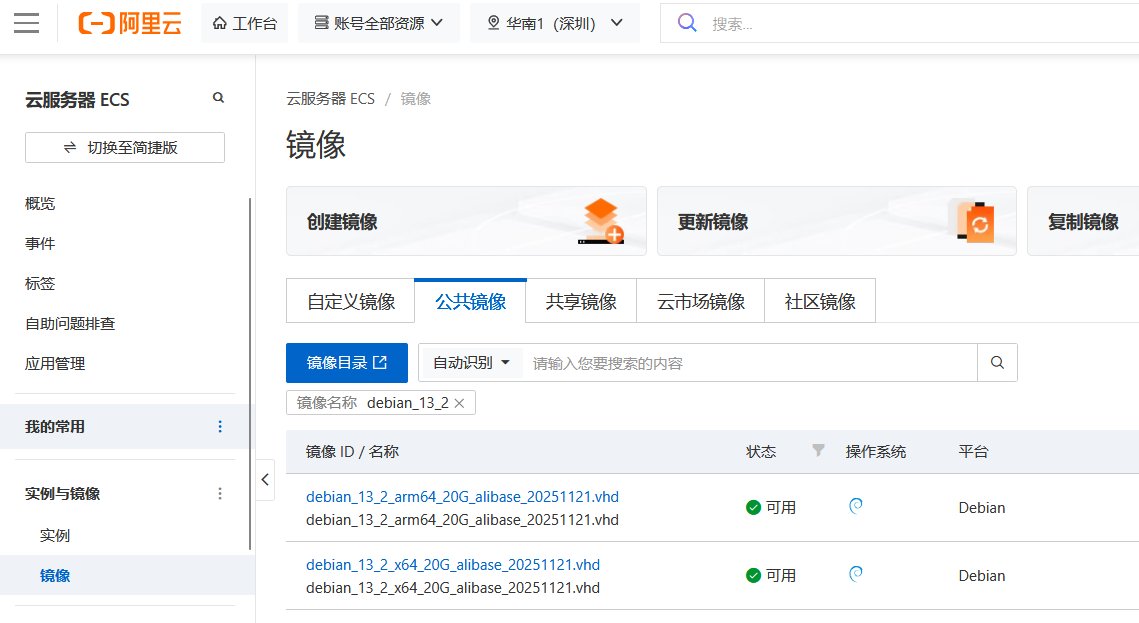Viewport: 1139px width, 623px height.
Task: Open the hamburger navigation menu
Action: coord(26,23)
